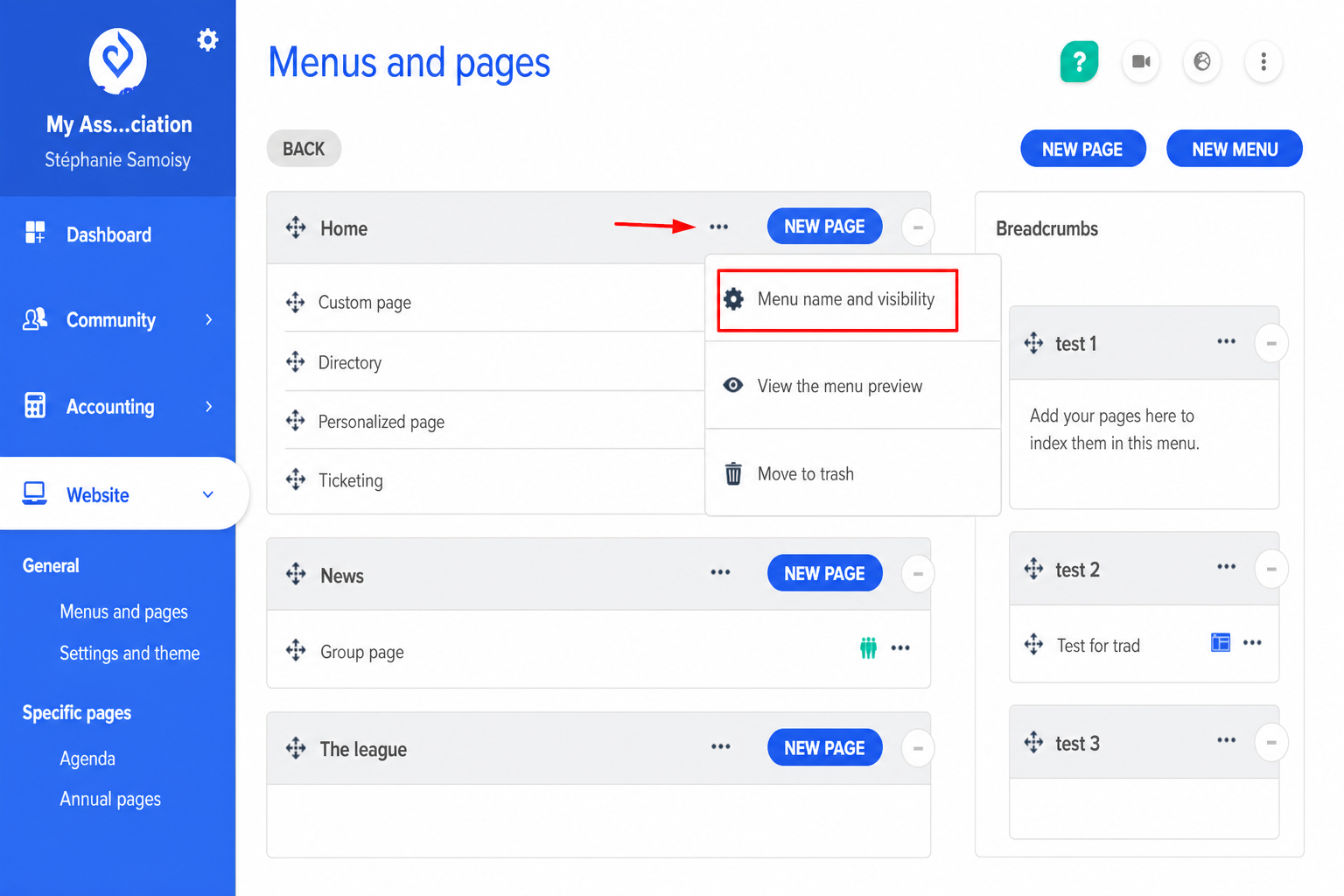Expand the Accounting sidebar section

tap(208, 406)
